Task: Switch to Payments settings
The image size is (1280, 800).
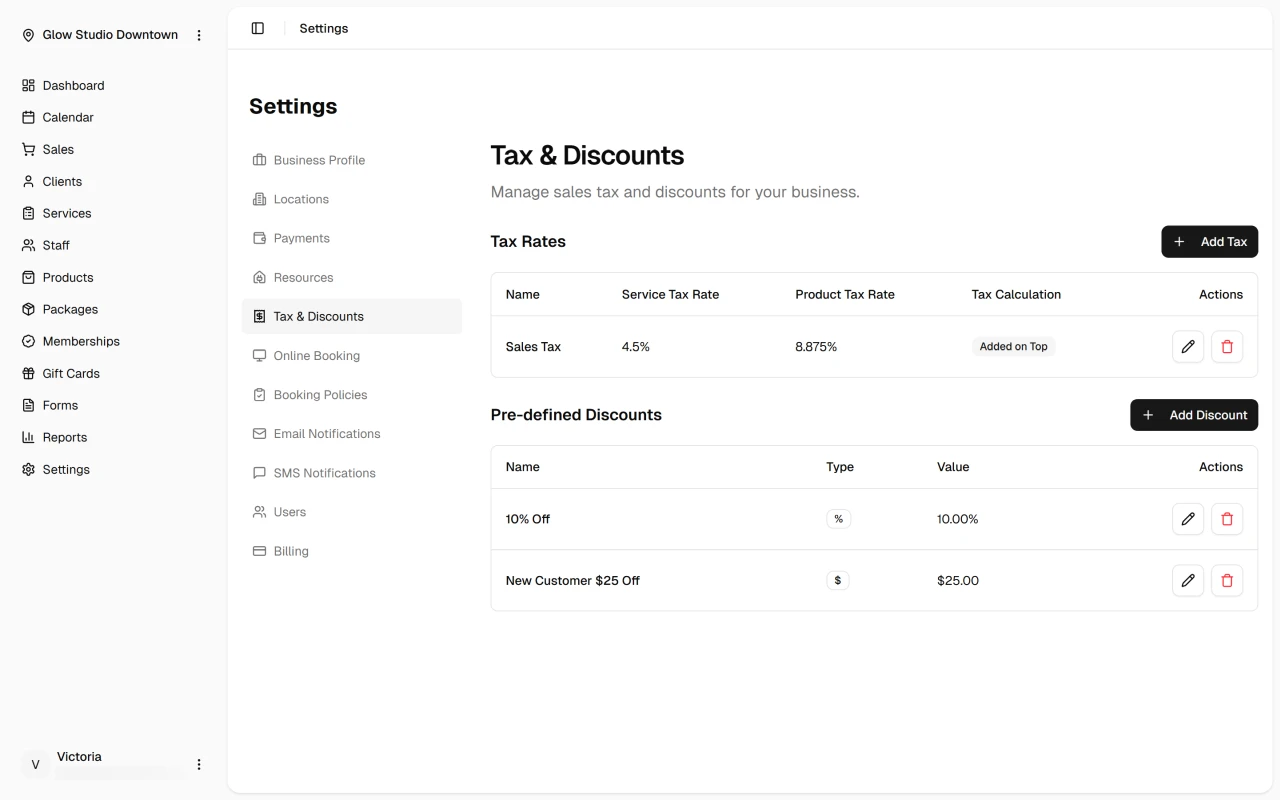Action: pyautogui.click(x=352, y=238)
